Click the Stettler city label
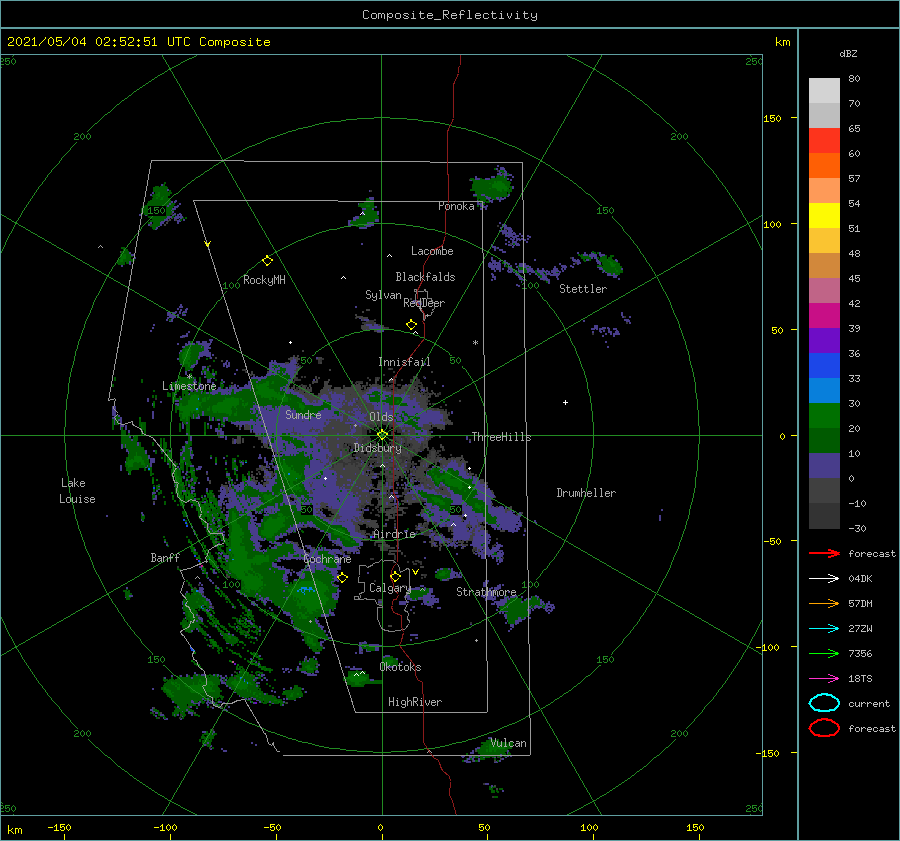Viewport: 900px width, 841px height. [x=583, y=289]
